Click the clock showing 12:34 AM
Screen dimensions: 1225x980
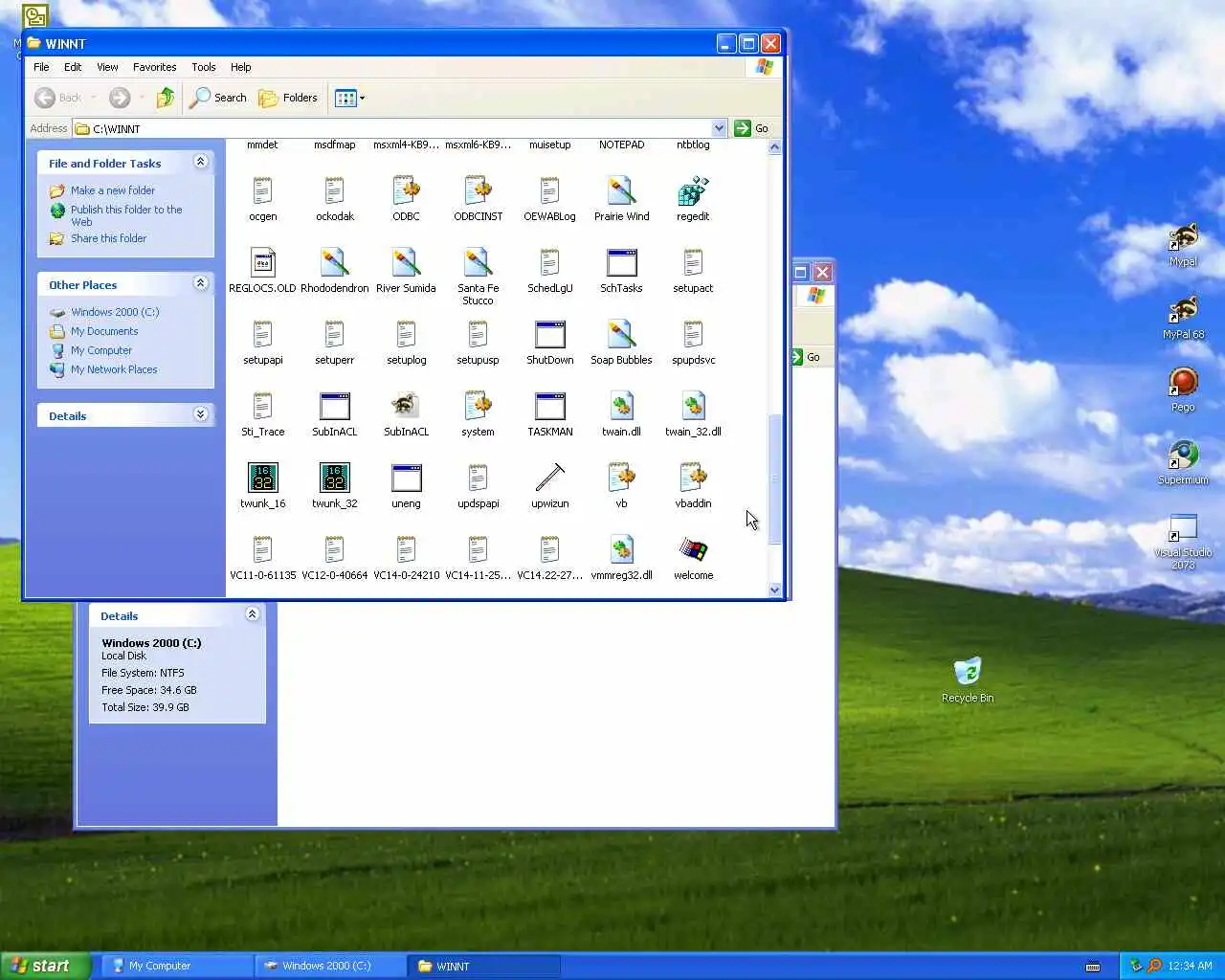(x=1191, y=966)
